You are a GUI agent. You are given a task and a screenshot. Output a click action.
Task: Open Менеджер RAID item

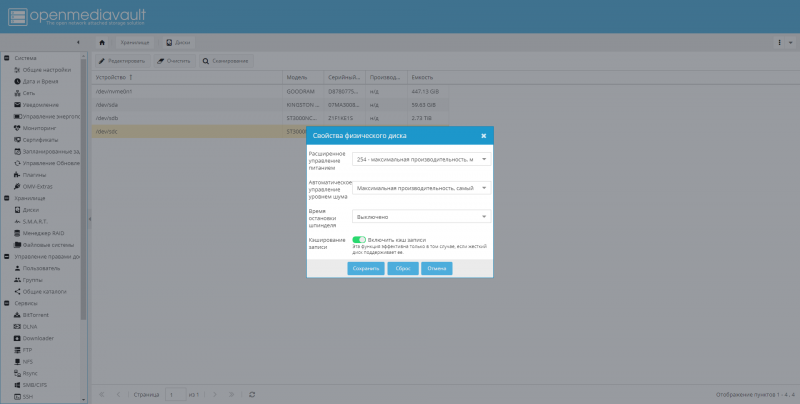[39, 234]
